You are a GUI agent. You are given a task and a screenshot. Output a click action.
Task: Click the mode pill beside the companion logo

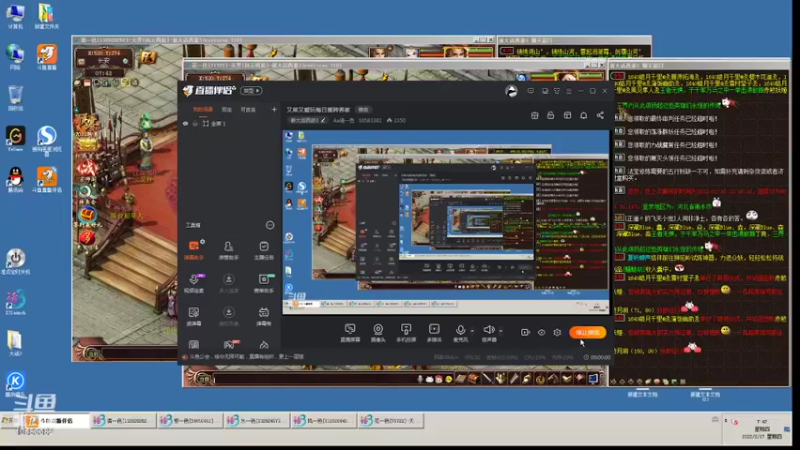pyautogui.click(x=251, y=91)
